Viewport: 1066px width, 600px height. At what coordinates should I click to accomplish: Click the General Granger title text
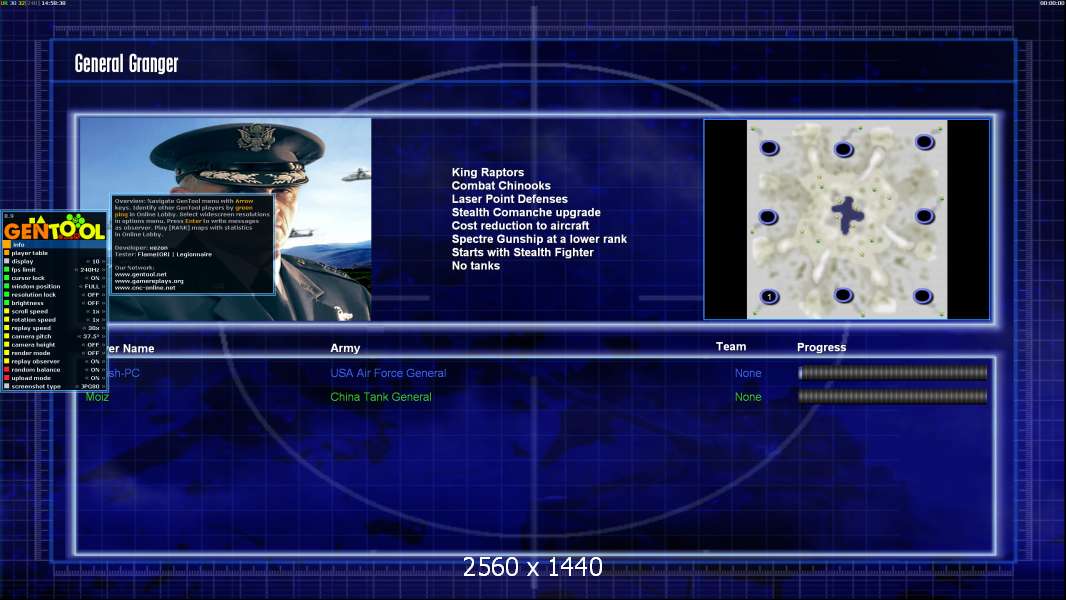point(126,63)
